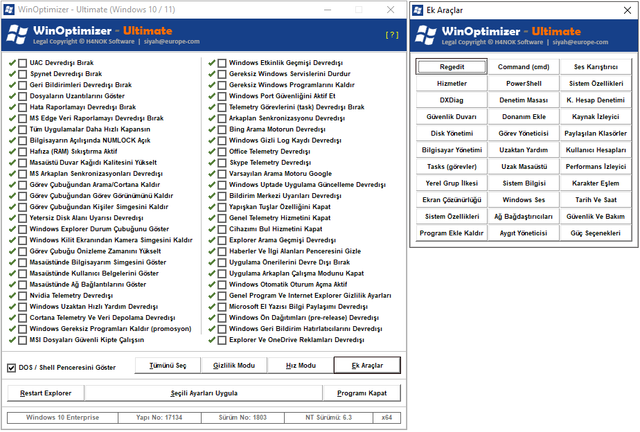This screenshot has height=432, width=640.
Task: Launch Regedit from Ek Araçlar
Action: click(x=452, y=67)
